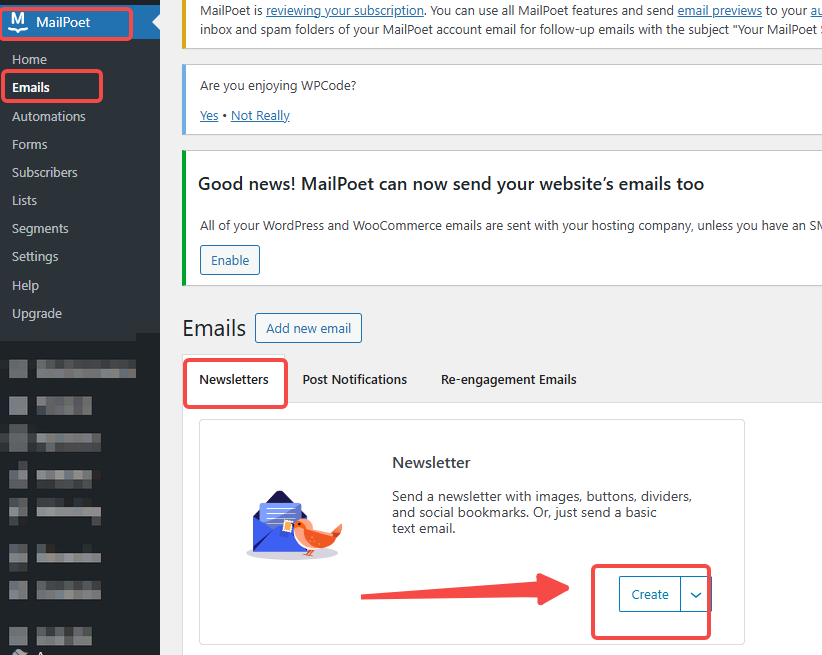Switch to the Post Notifications tab
The image size is (822, 655).
click(355, 379)
